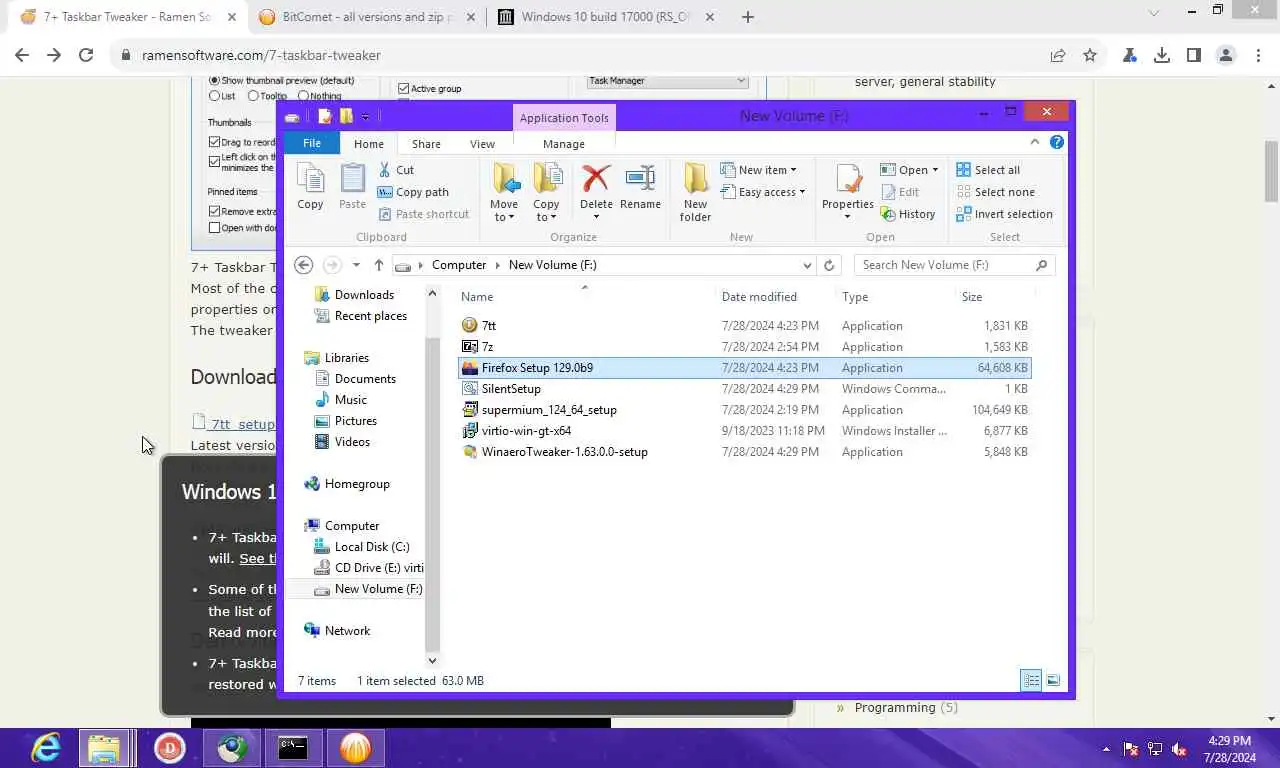
Task: Switch to the Share ribbon tab
Action: (x=426, y=144)
